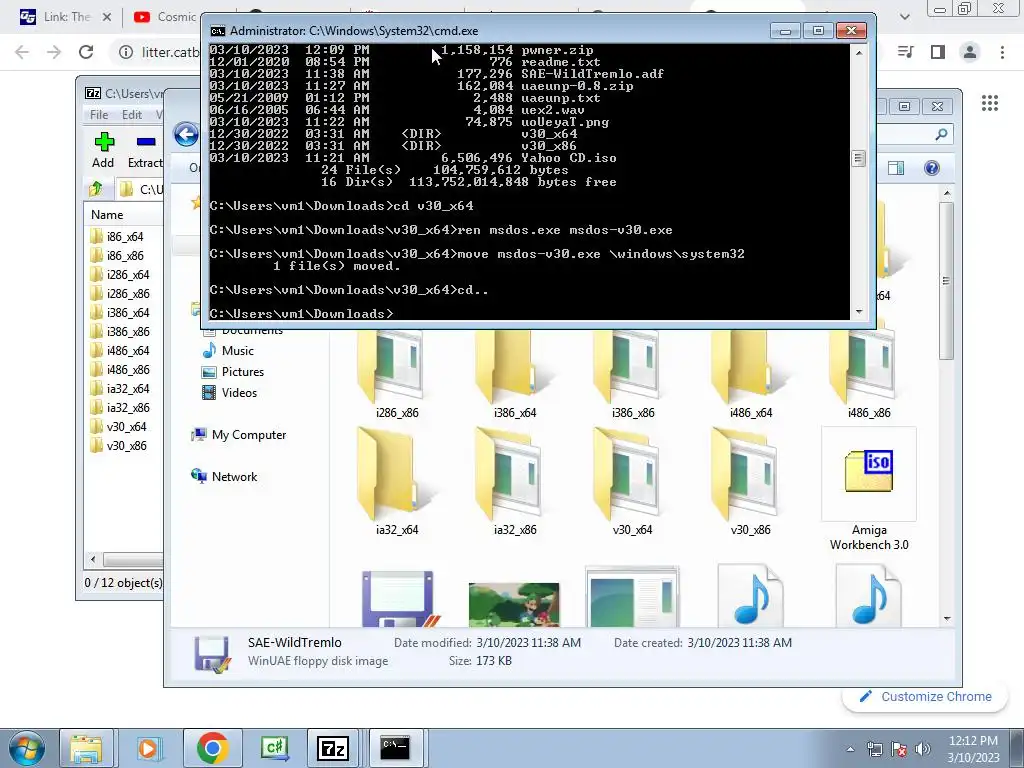Open Videos library in Explorer sidebar
Image resolution: width=1024 pixels, height=768 pixels.
pyautogui.click(x=230, y=392)
